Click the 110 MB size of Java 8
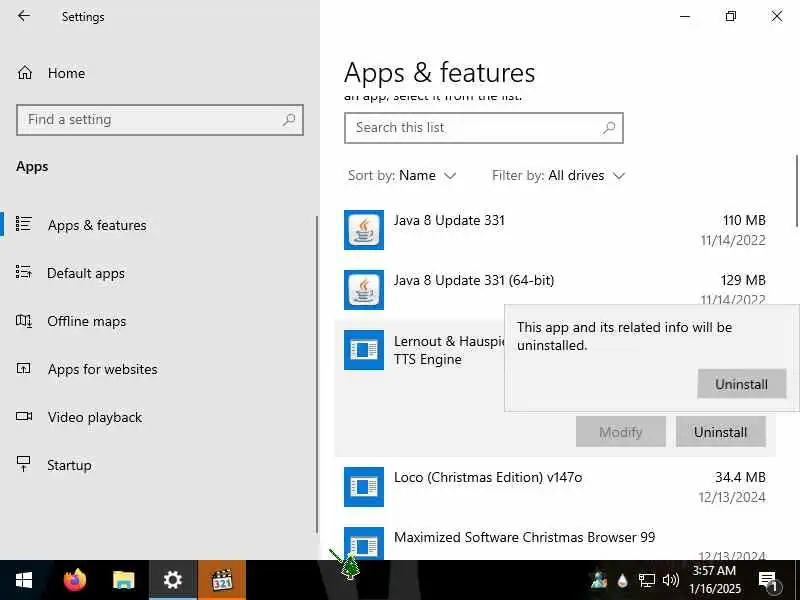The height and width of the screenshot is (600, 800). 744,220
